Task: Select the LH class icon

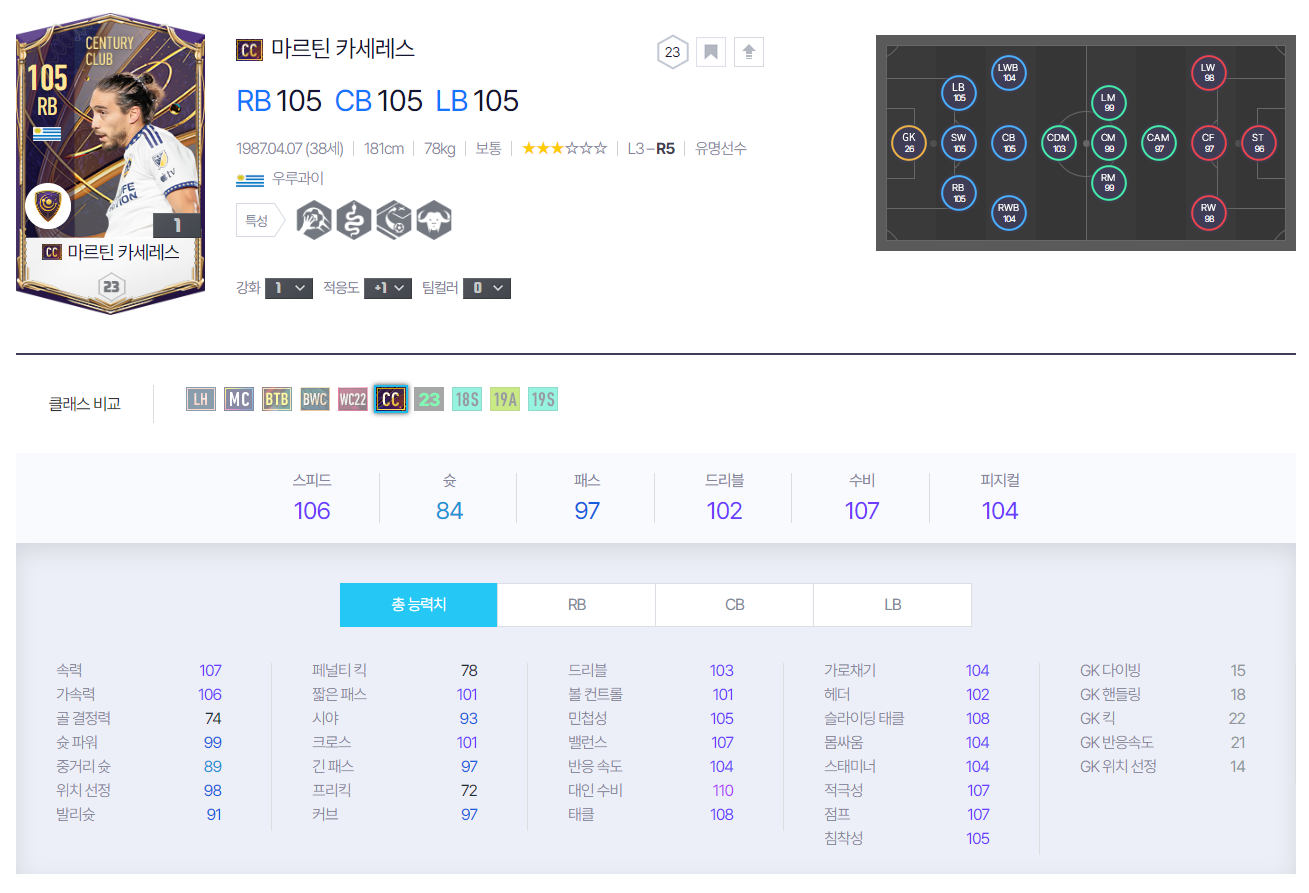Action: pos(201,399)
